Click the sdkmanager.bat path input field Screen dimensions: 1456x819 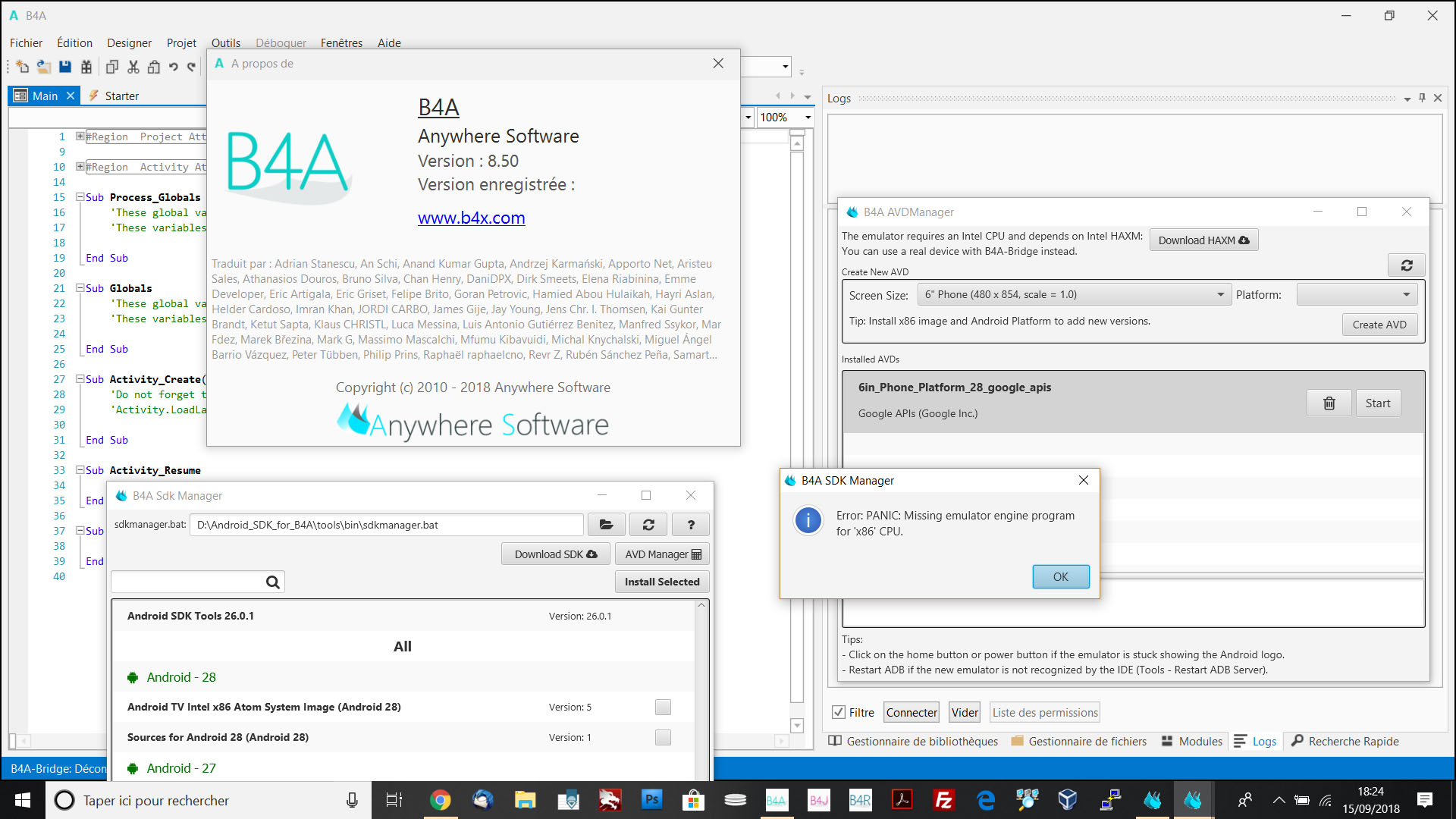[387, 525]
